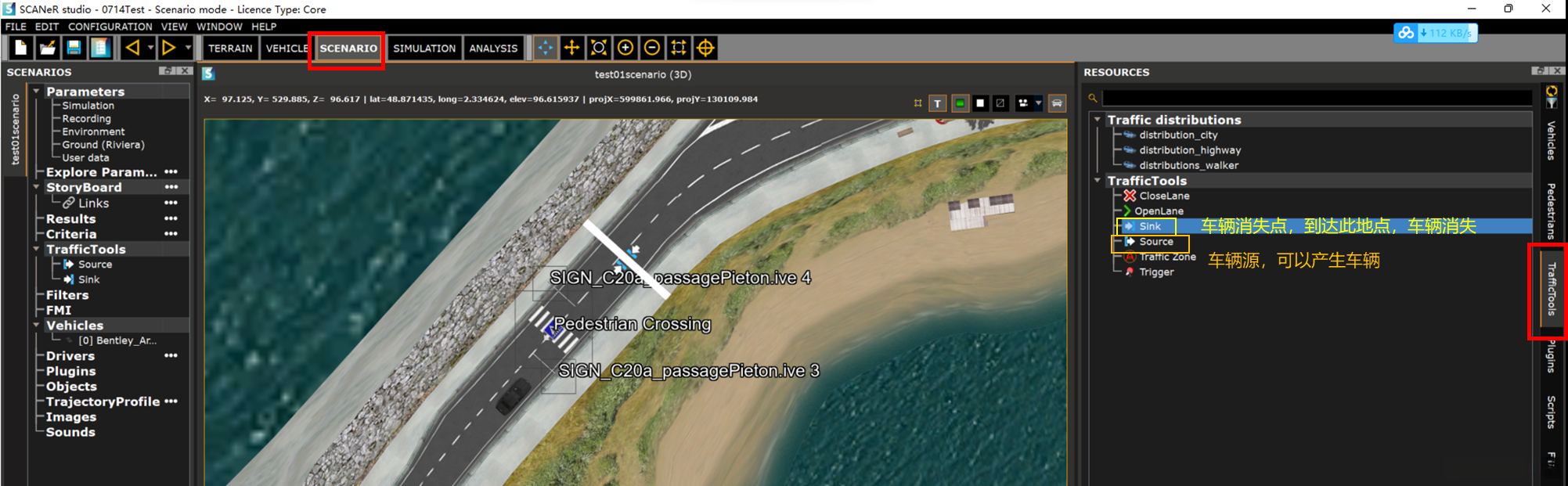Open the FILE menu
Image resolution: width=1568 pixels, height=486 pixels.
click(x=16, y=27)
